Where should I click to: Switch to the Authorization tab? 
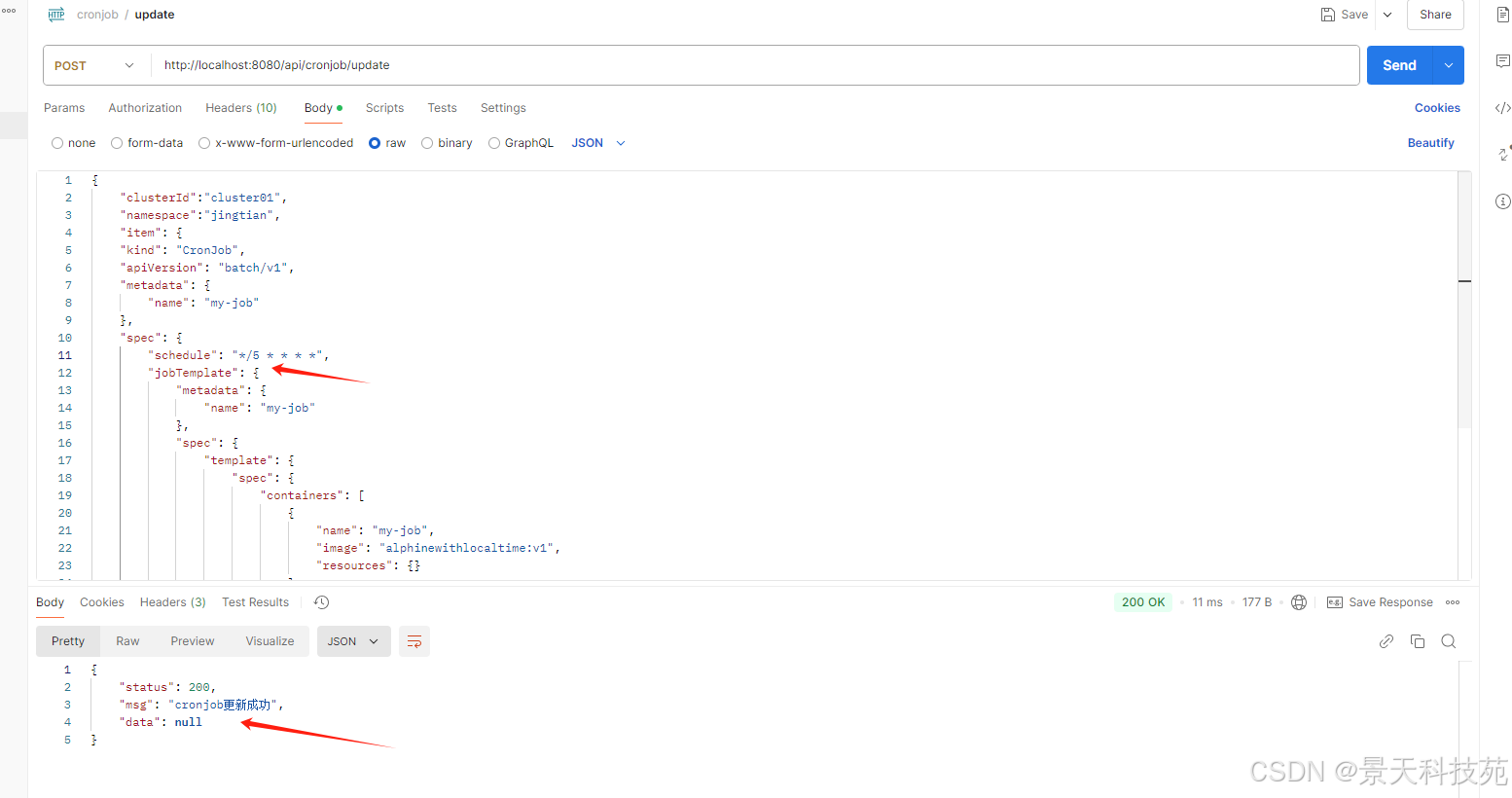point(145,108)
